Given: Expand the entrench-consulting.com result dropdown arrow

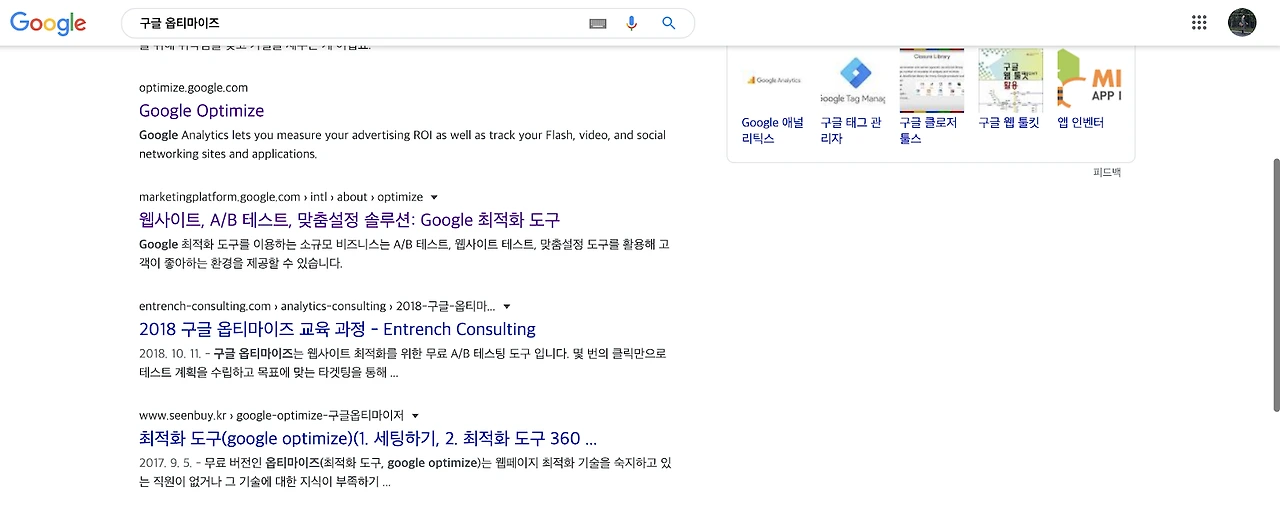Looking at the screenshot, I should coord(507,306).
